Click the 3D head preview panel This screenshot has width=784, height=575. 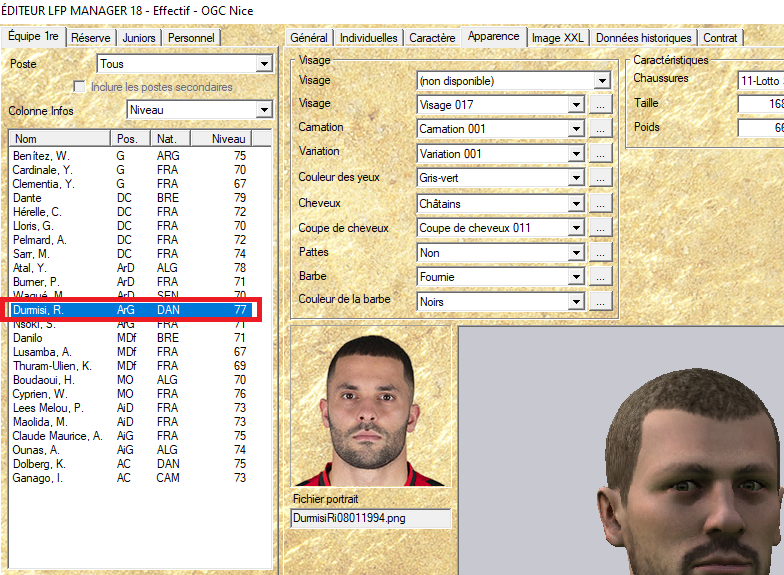621,451
